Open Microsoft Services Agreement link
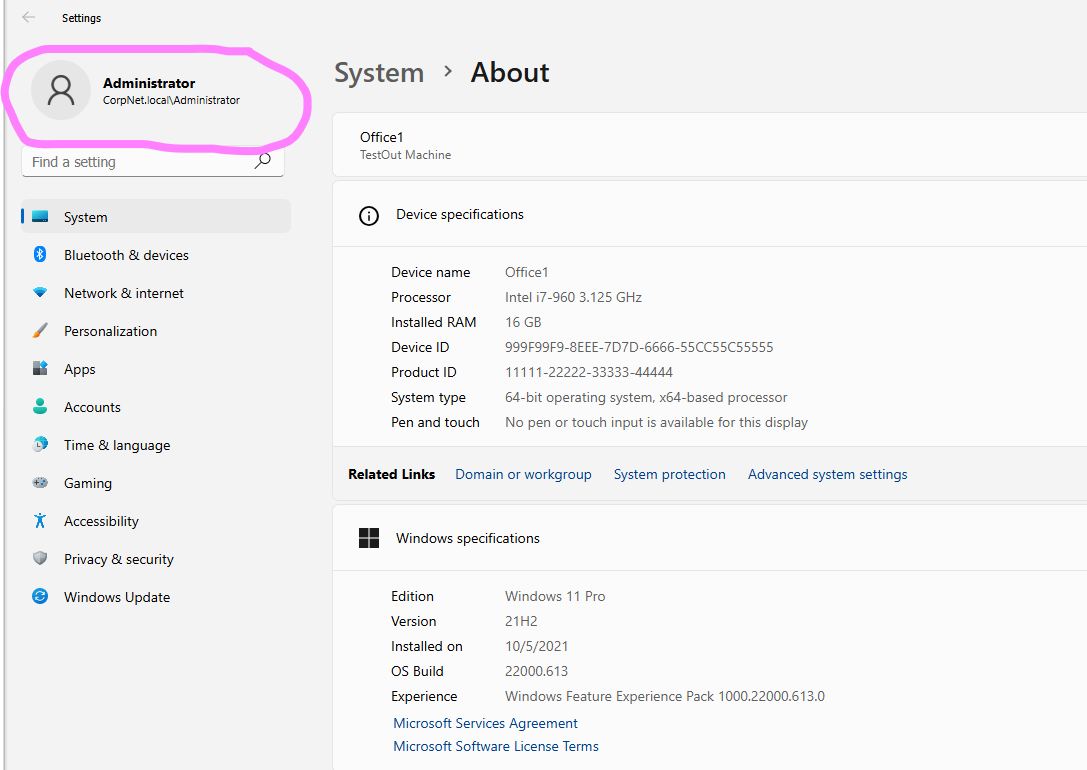1087x770 pixels. point(485,723)
